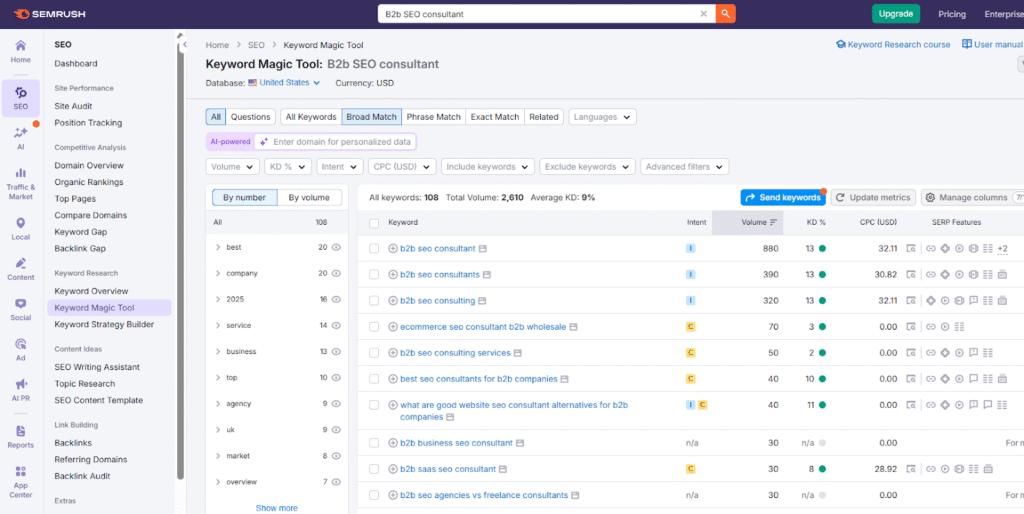Open the AI PR sidebar icon
Viewport: 1024px width, 514px height.
20,388
